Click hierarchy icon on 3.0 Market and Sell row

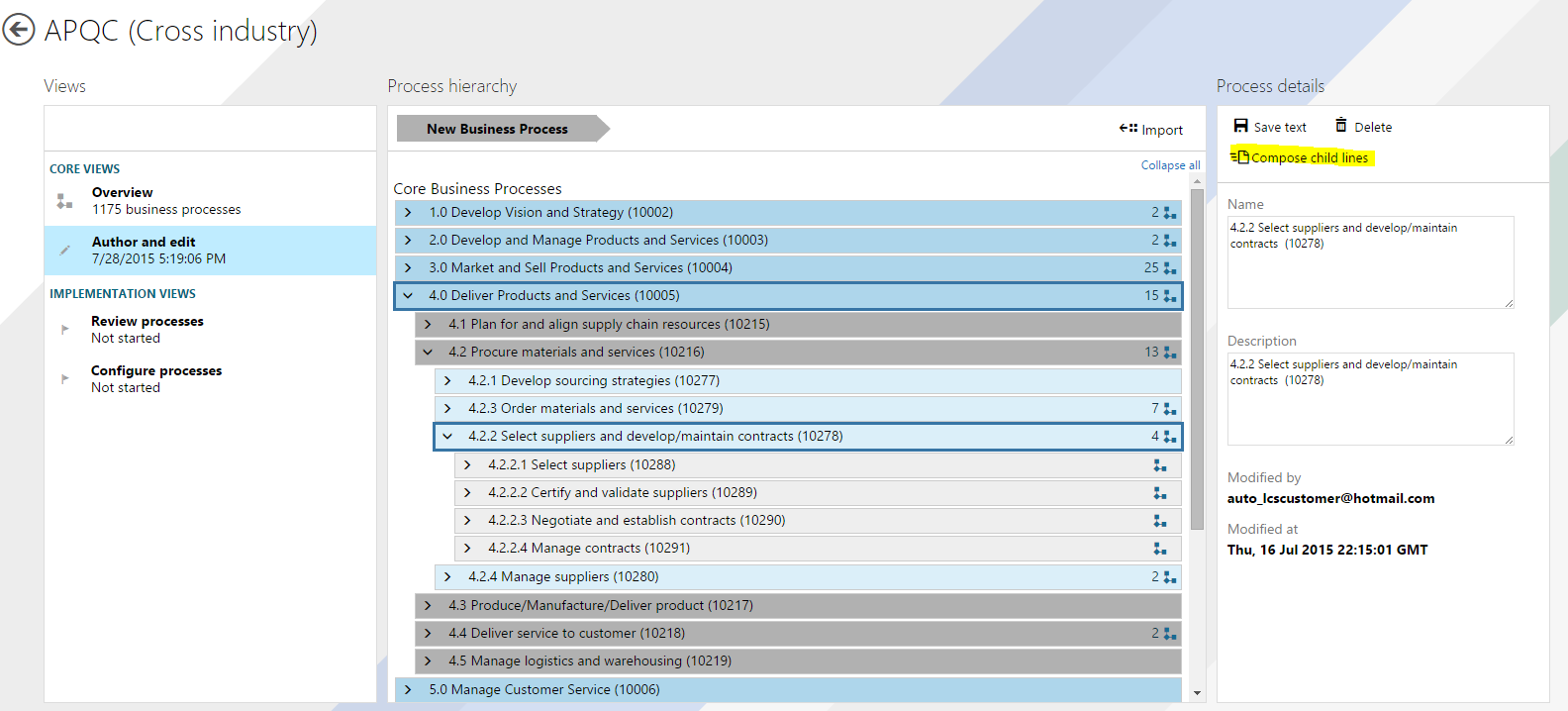coord(1170,268)
